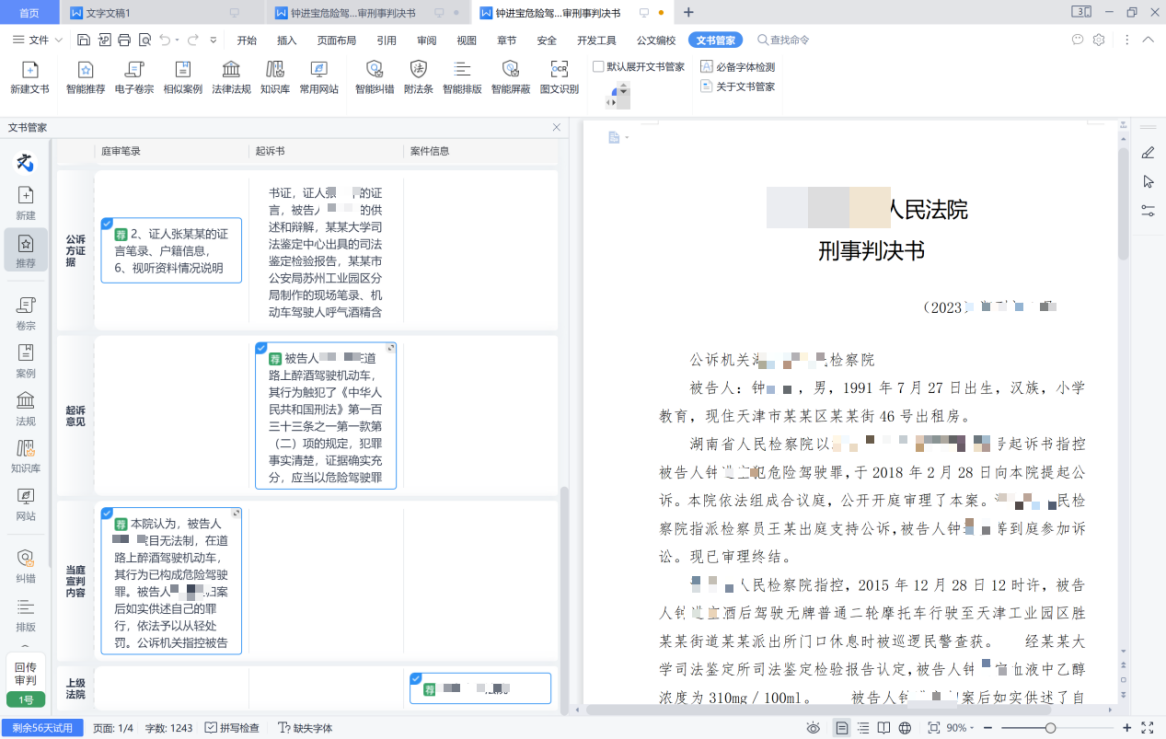This screenshot has width=1166, height=739.
Task: Open the 电子卷宗 tool
Action: tap(134, 77)
